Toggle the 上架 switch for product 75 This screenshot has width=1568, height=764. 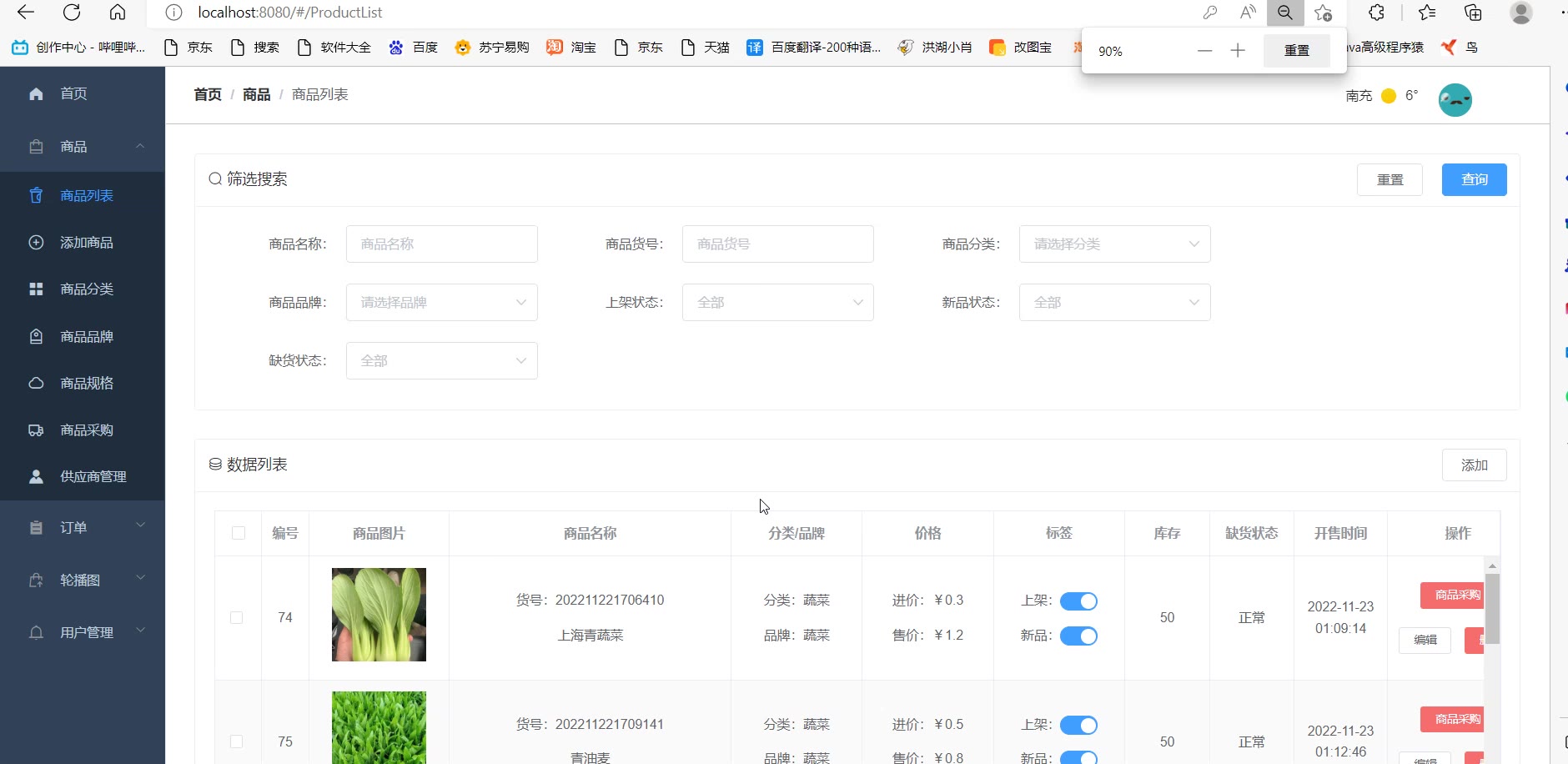pyautogui.click(x=1078, y=726)
